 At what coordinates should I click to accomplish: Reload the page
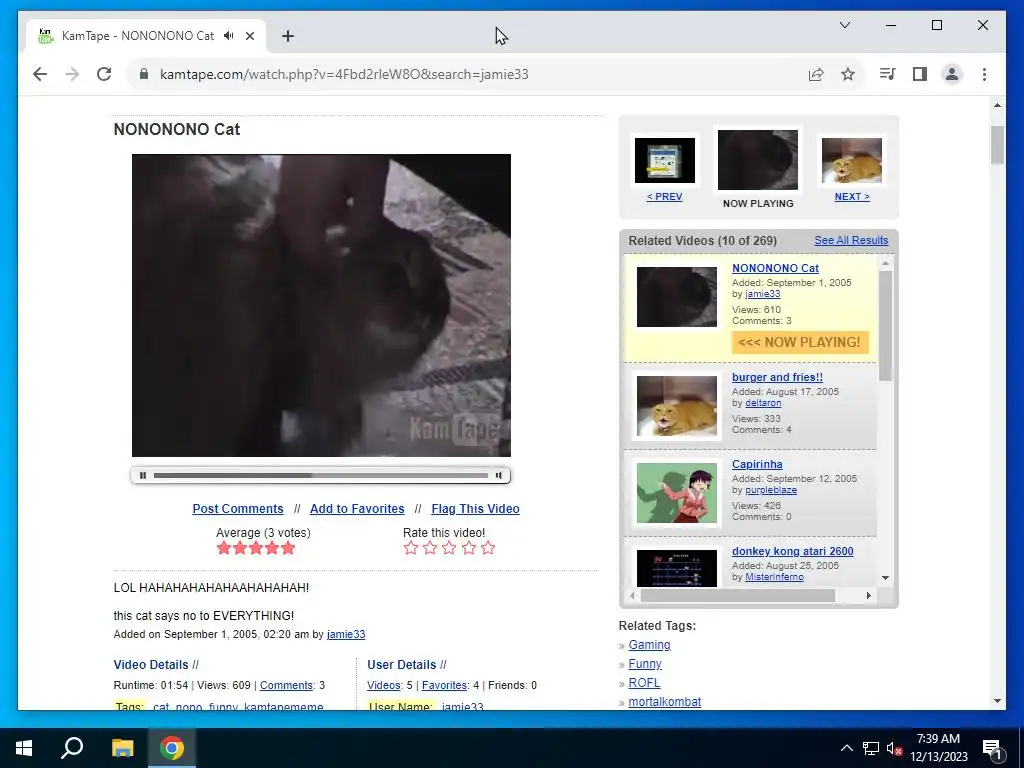click(x=104, y=74)
